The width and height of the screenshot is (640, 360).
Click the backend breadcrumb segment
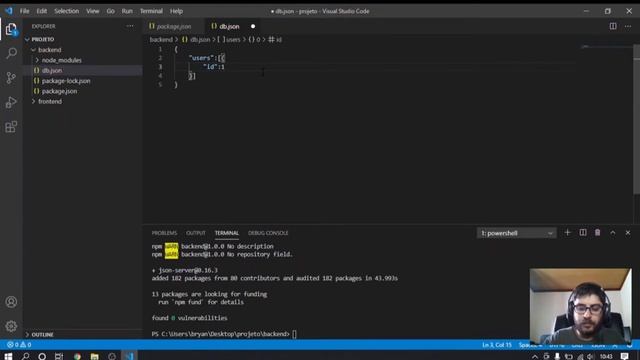161,40
